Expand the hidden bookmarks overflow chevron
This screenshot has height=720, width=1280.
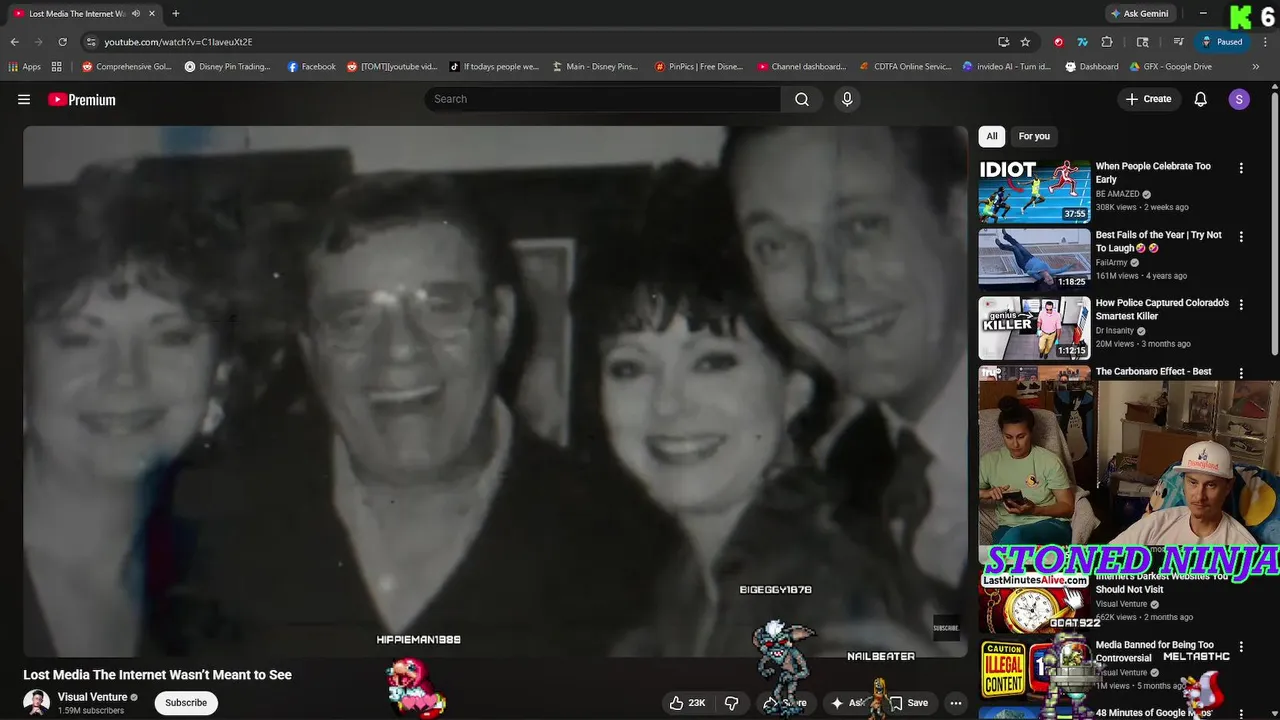pyautogui.click(x=1256, y=67)
